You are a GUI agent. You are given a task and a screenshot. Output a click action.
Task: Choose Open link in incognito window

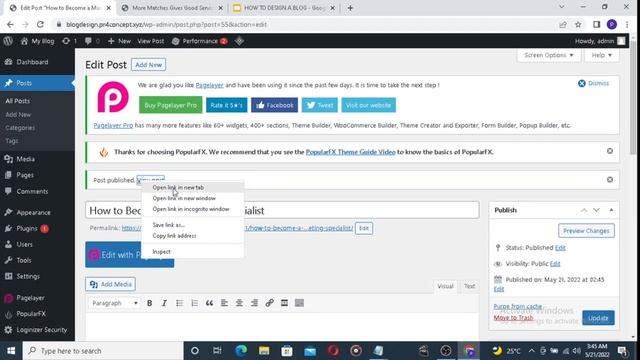193,209
